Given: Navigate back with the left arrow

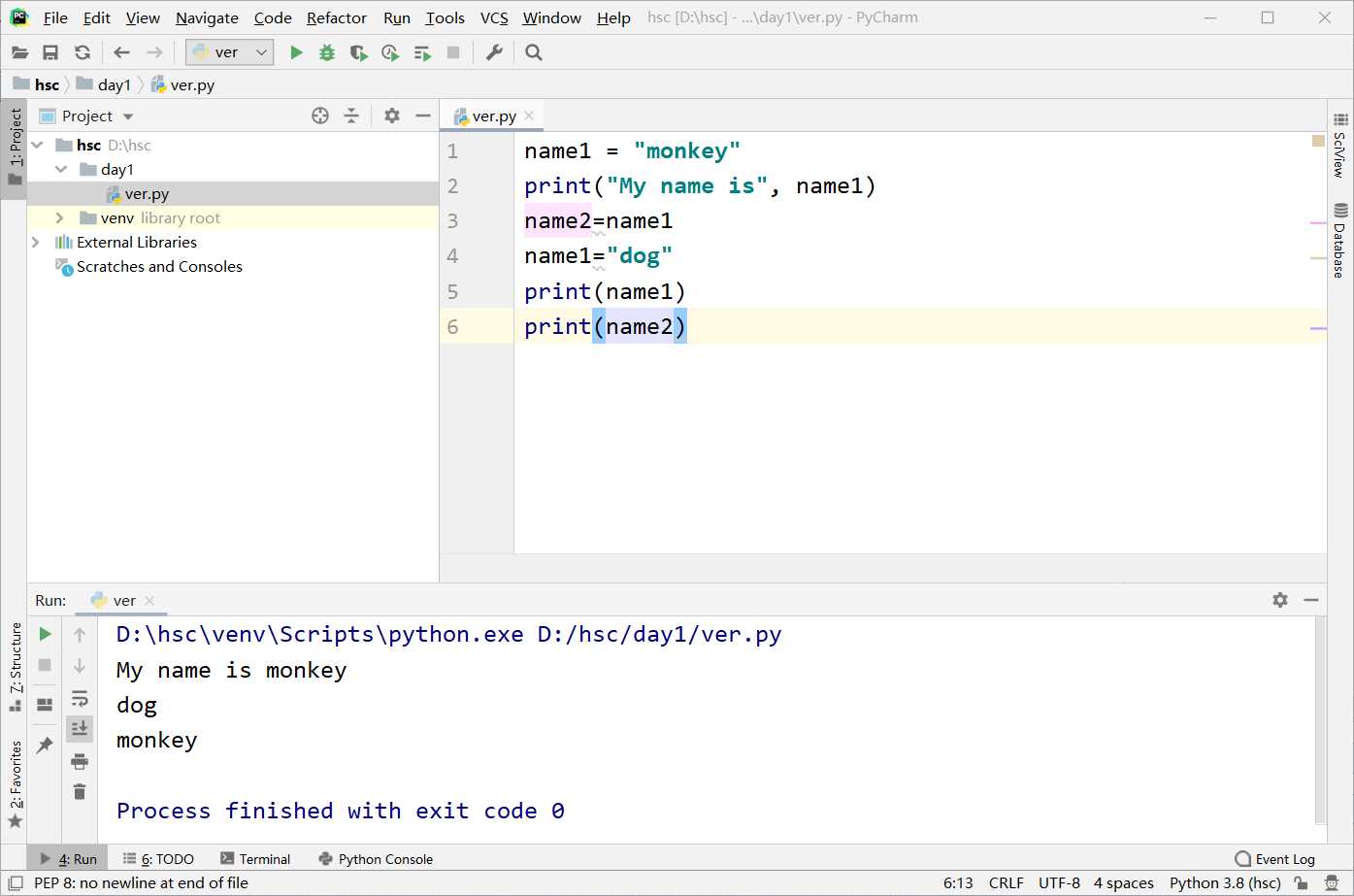Looking at the screenshot, I should [121, 52].
